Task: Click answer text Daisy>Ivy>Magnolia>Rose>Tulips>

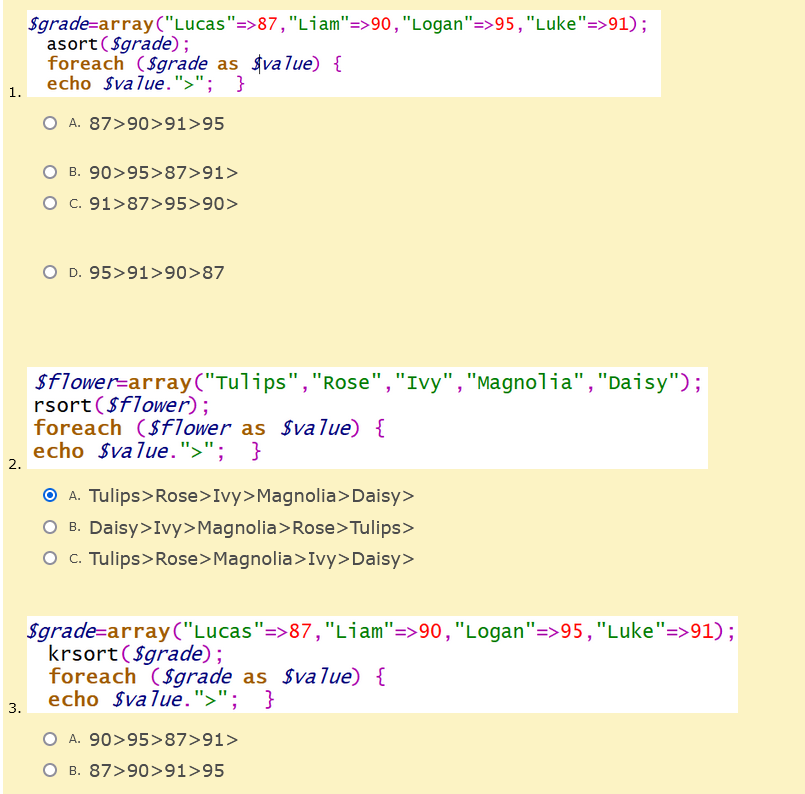Action: click(x=252, y=528)
